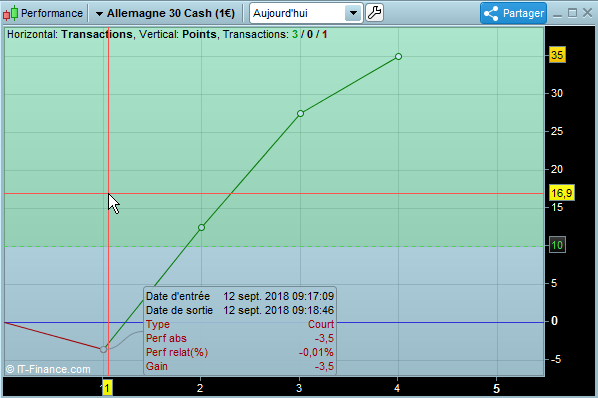
Task: Click the Gain -3,5 tooltip row
Action: coord(240,366)
